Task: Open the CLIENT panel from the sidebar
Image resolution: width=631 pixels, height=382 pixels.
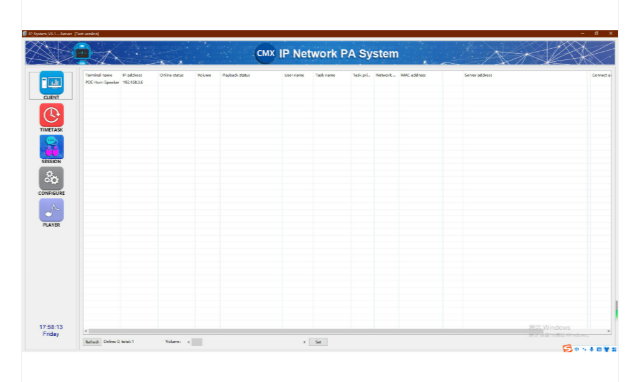Action: pos(51,85)
